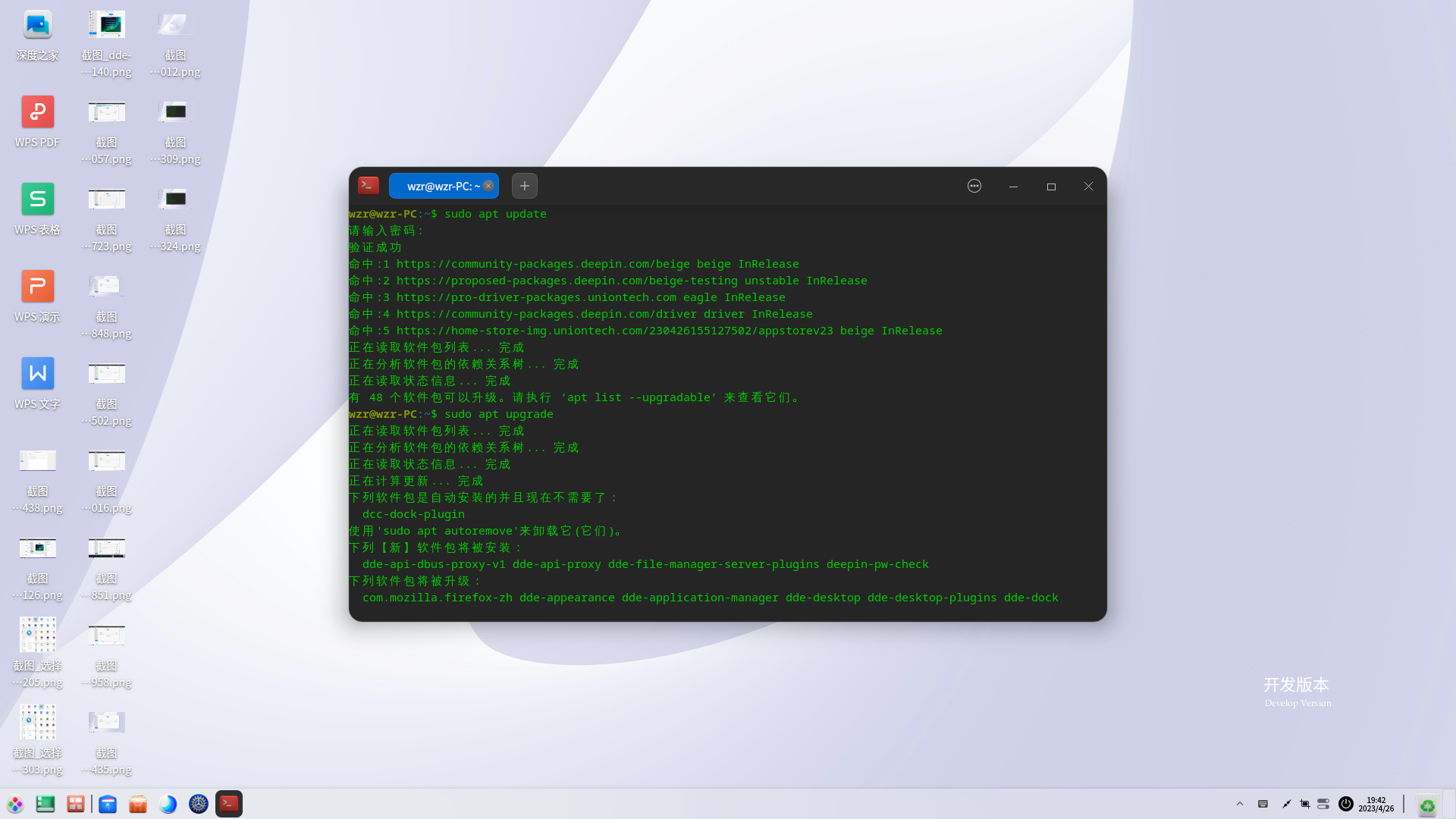Viewport: 1456px width, 819px height.
Task: Open the App Store from the taskbar
Action: 138,804
